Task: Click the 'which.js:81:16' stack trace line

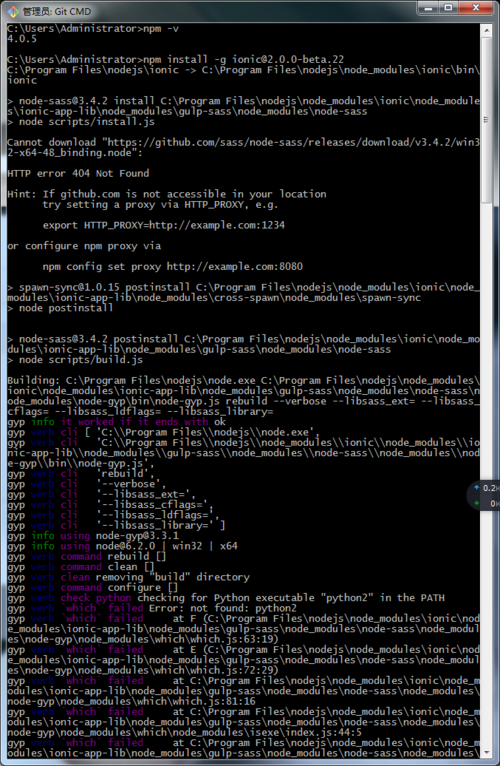Action: click(131, 702)
